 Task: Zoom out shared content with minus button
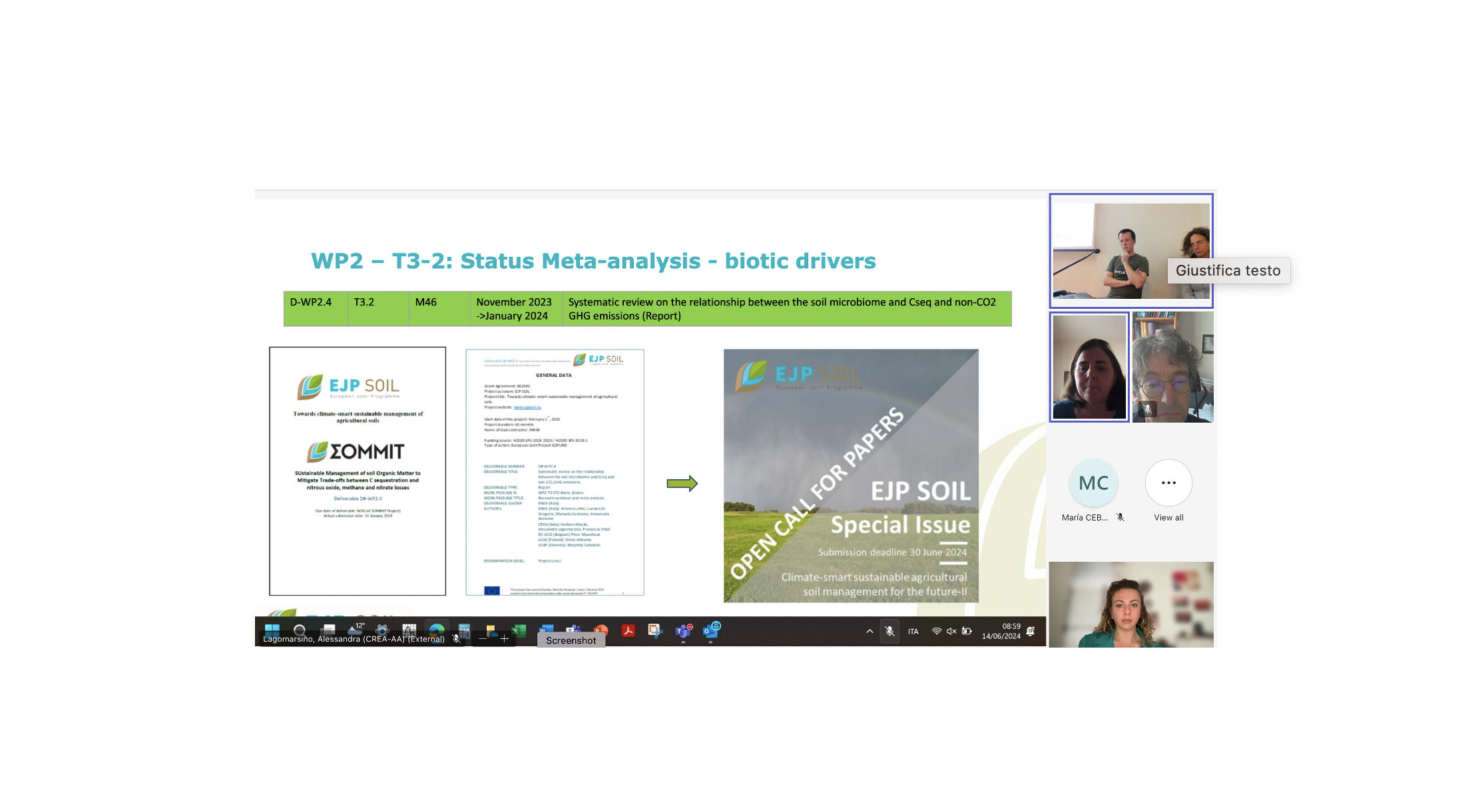(x=484, y=639)
